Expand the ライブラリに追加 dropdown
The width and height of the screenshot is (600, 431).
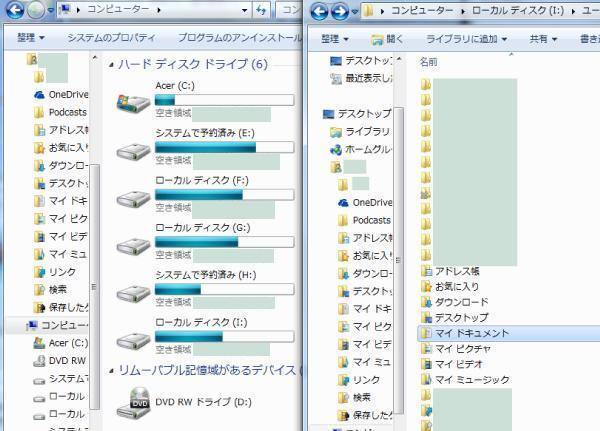466,39
